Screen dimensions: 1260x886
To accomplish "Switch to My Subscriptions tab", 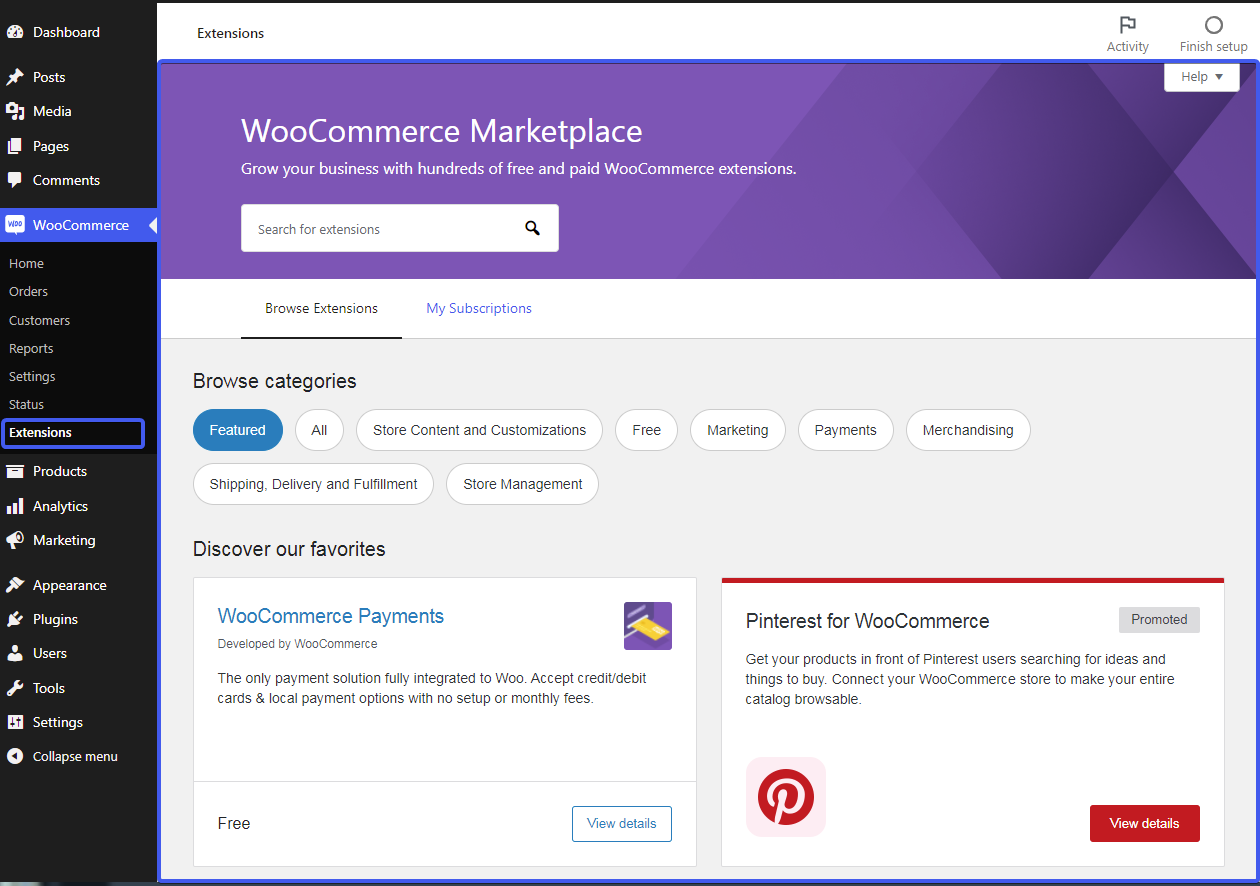I will tap(479, 308).
